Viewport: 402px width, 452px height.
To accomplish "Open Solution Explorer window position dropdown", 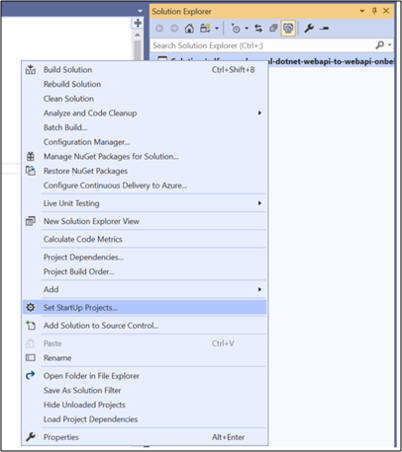I will pyautogui.click(x=362, y=11).
